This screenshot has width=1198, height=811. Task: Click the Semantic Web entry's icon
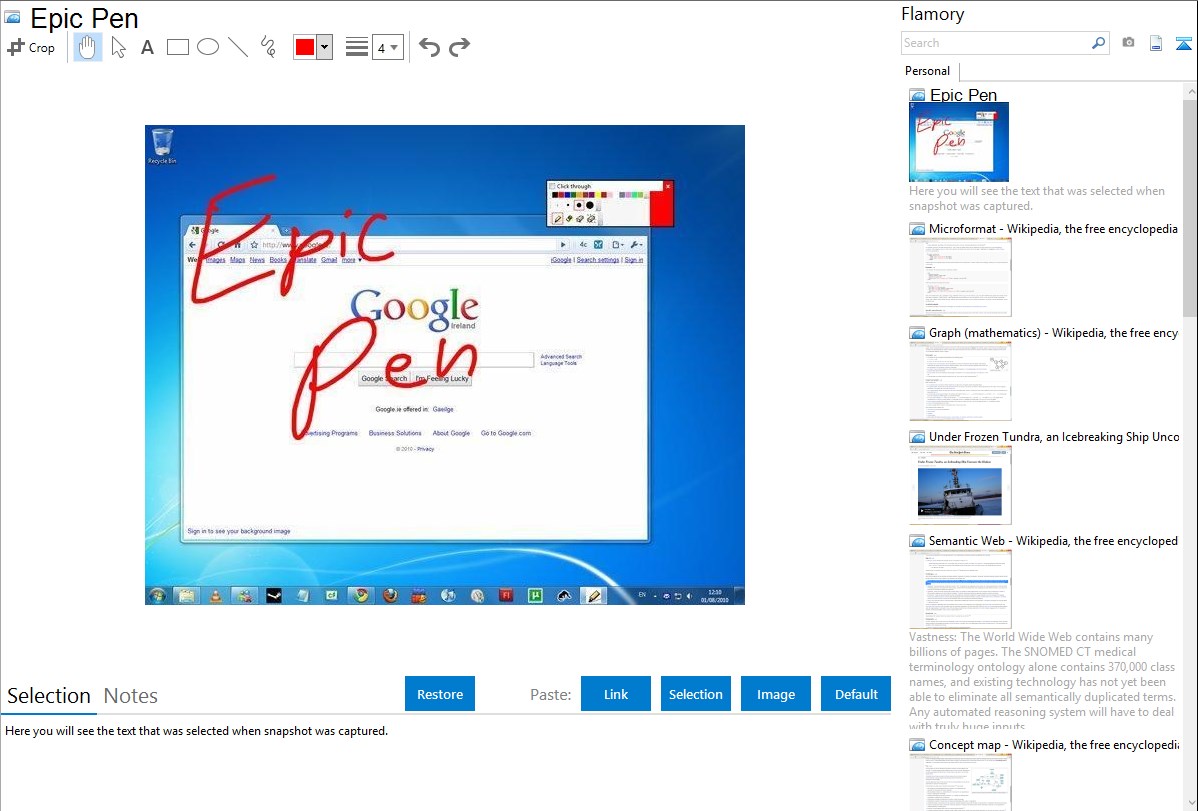coord(917,541)
